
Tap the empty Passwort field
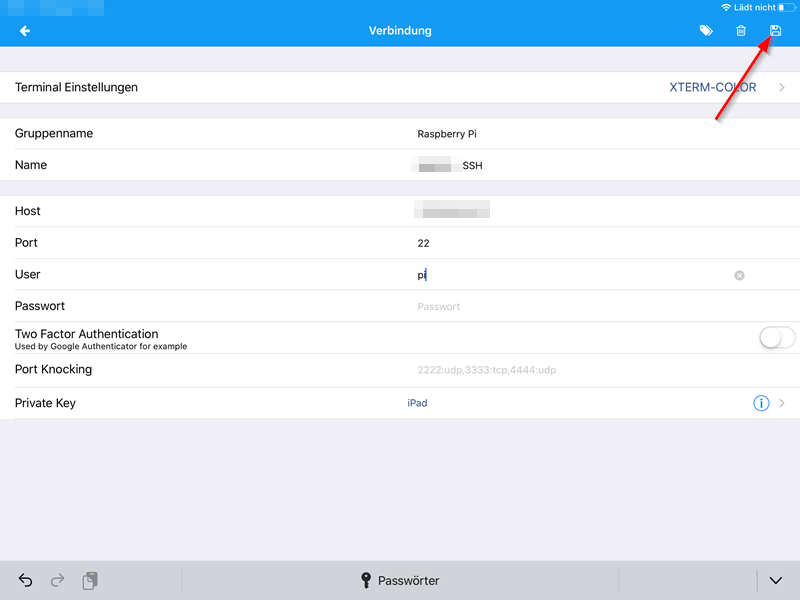[x=438, y=305]
